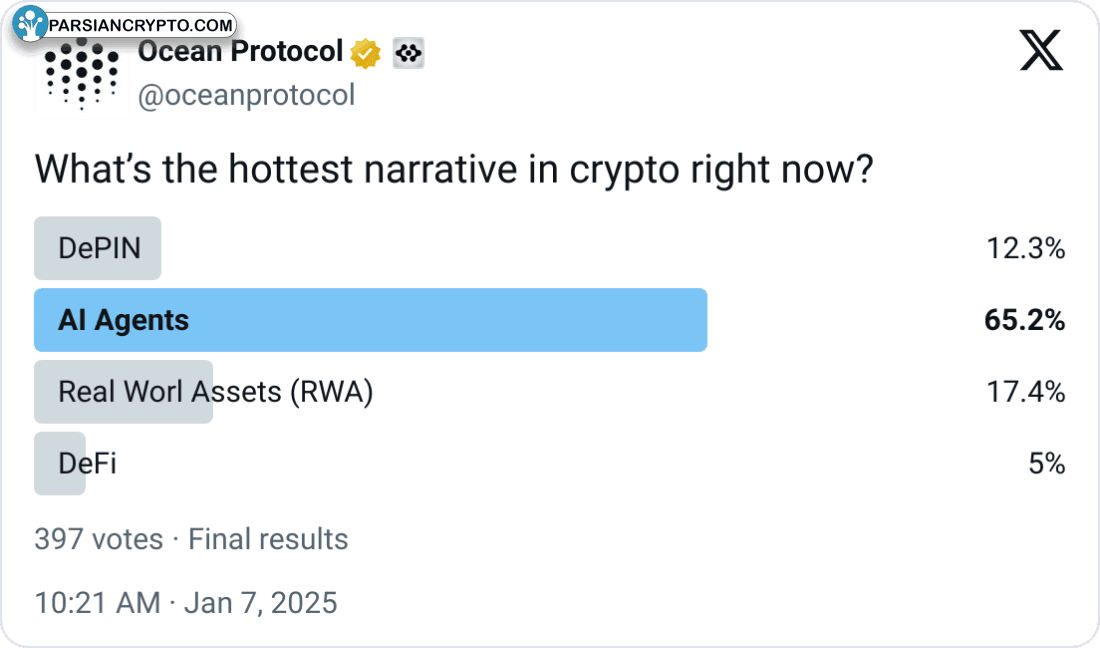1100x648 pixels.
Task: Click the 65.2% result for AI Agents
Action: pos(1024,320)
